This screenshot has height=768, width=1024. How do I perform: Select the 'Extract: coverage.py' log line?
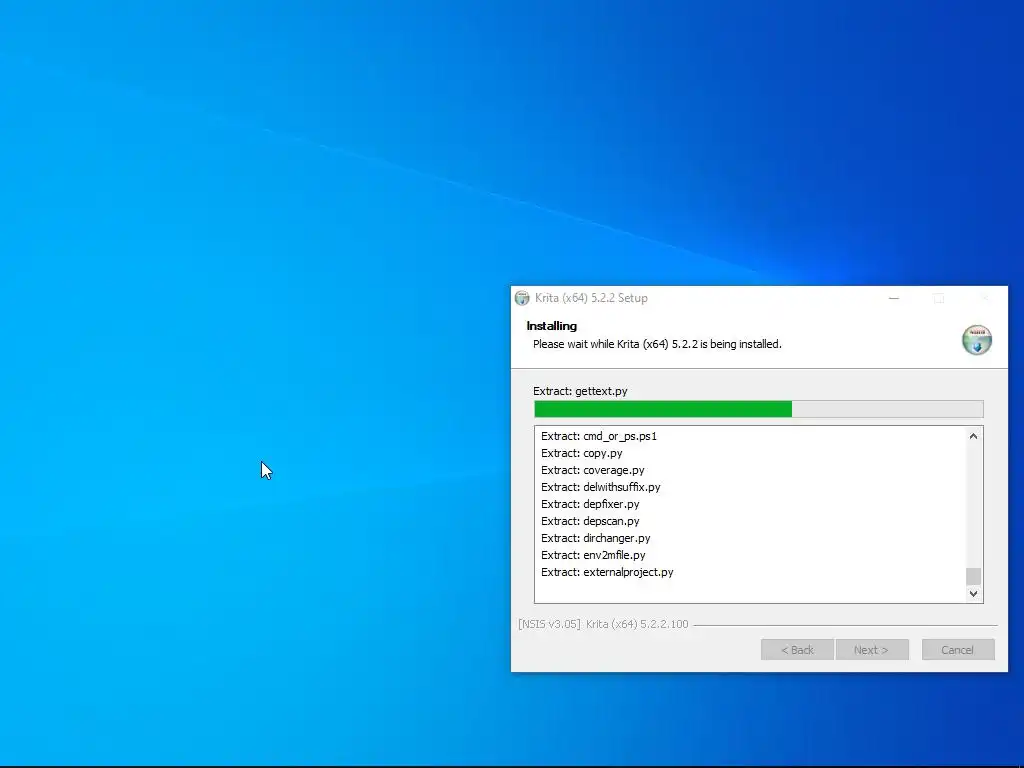(593, 470)
